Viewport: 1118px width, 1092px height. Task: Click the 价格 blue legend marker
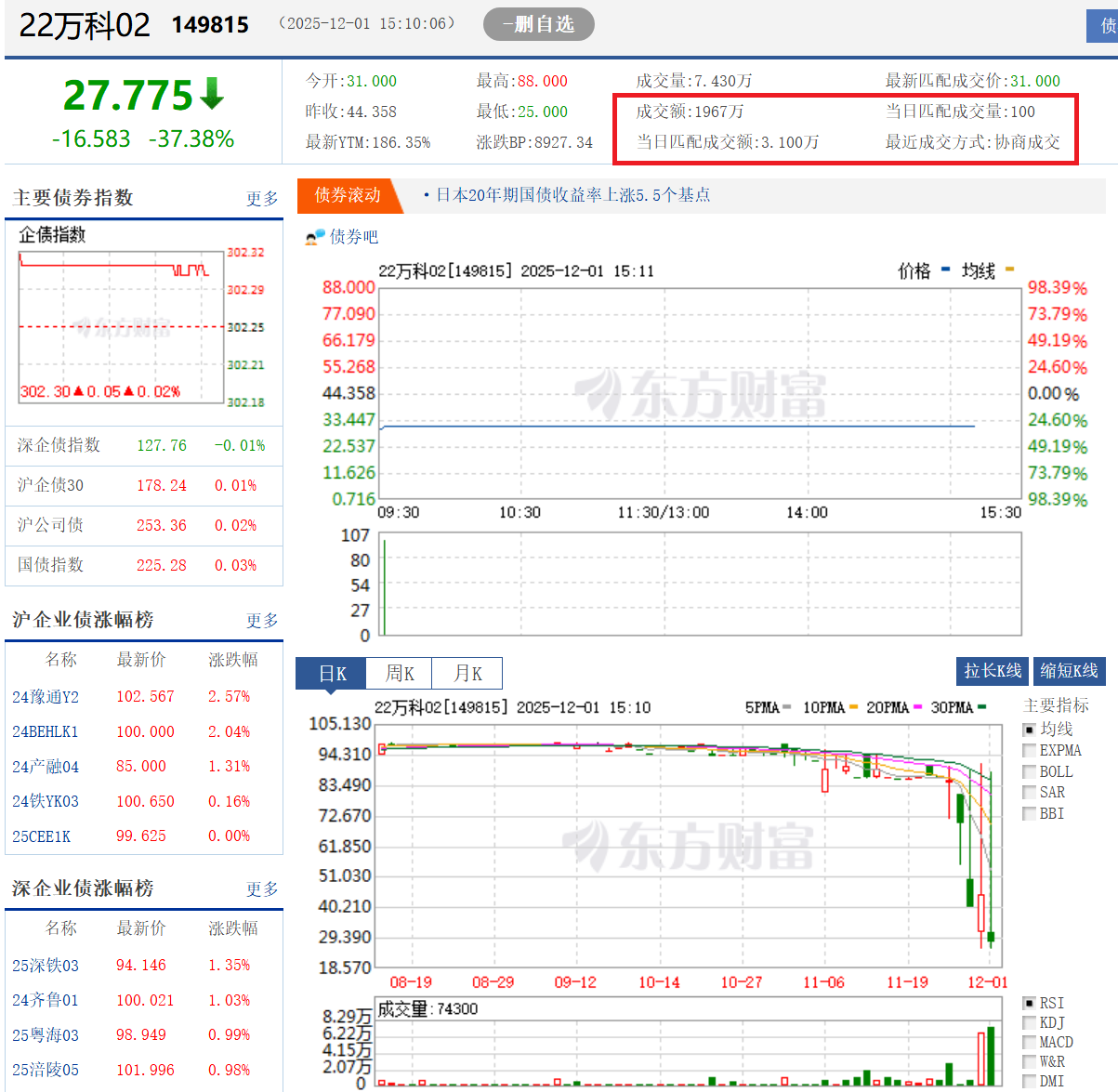pos(945,270)
